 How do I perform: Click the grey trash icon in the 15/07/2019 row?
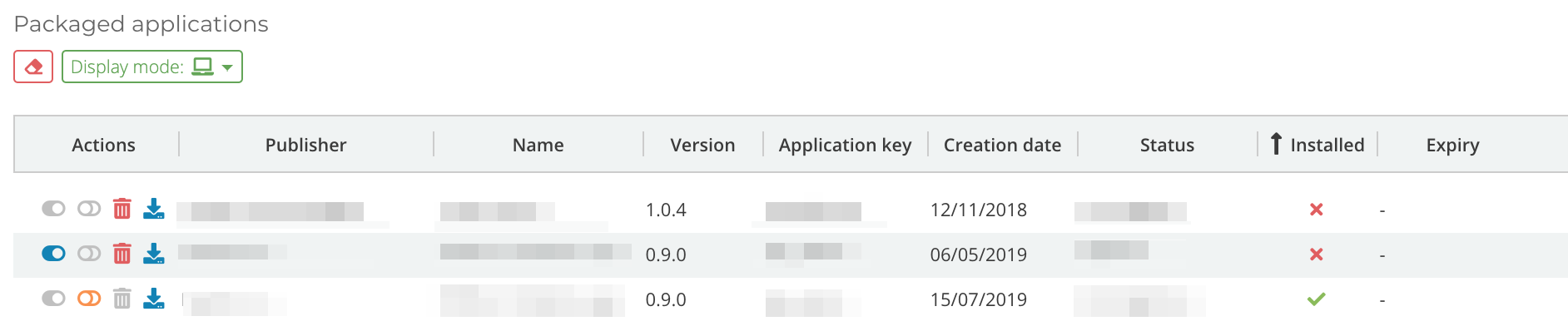122,299
